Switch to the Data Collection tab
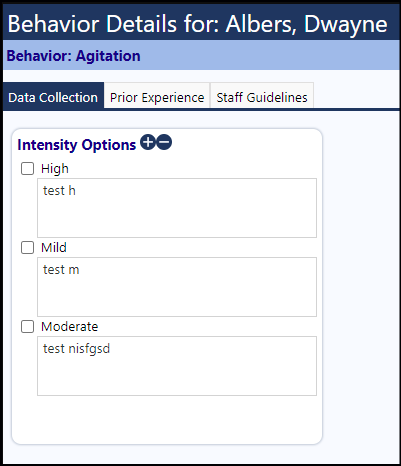This screenshot has width=401, height=466. click(x=53, y=96)
